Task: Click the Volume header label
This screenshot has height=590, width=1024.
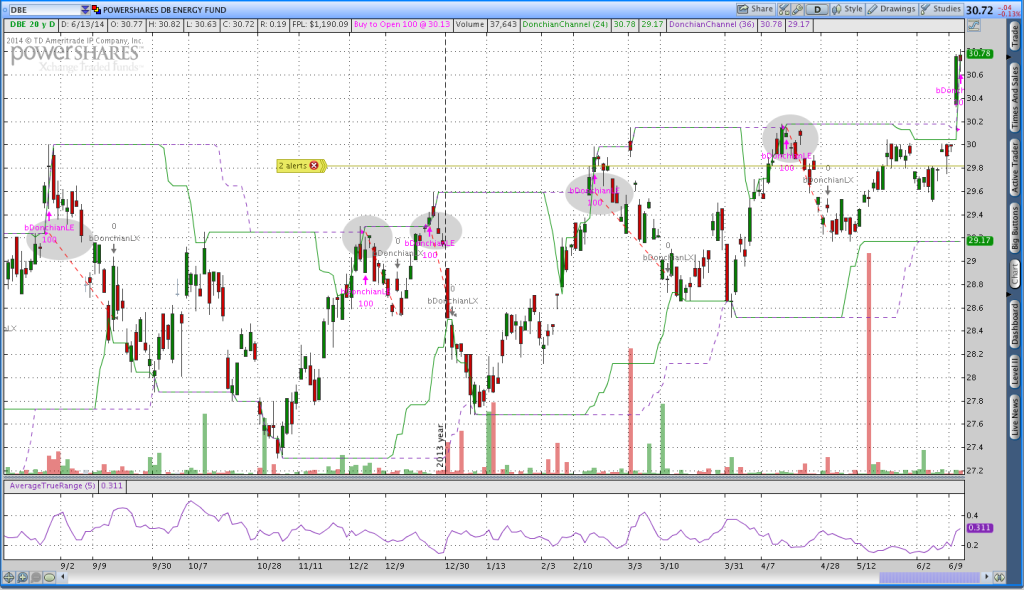Action: click(470, 24)
